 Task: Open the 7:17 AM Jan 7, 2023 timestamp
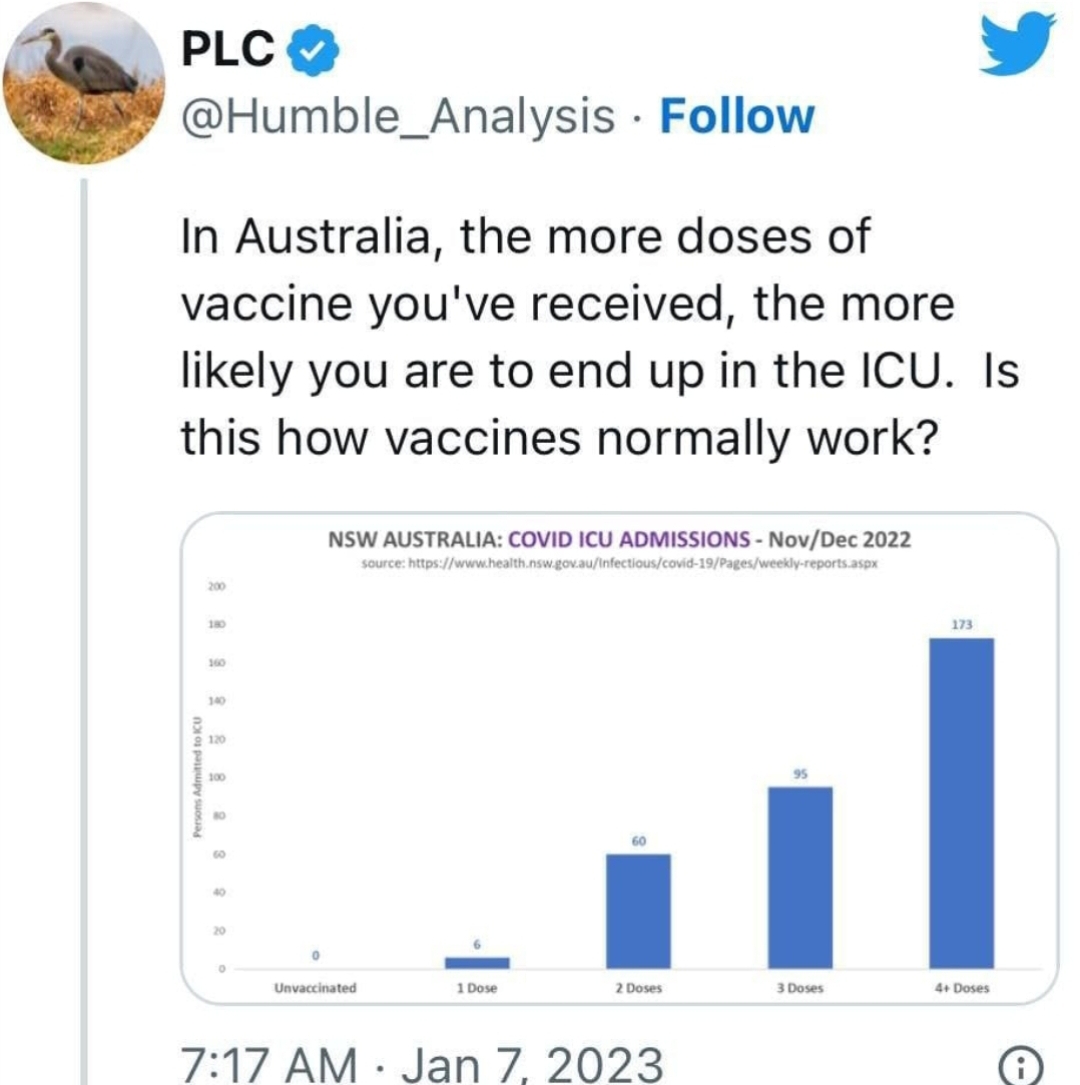pyautogui.click(x=421, y=1061)
